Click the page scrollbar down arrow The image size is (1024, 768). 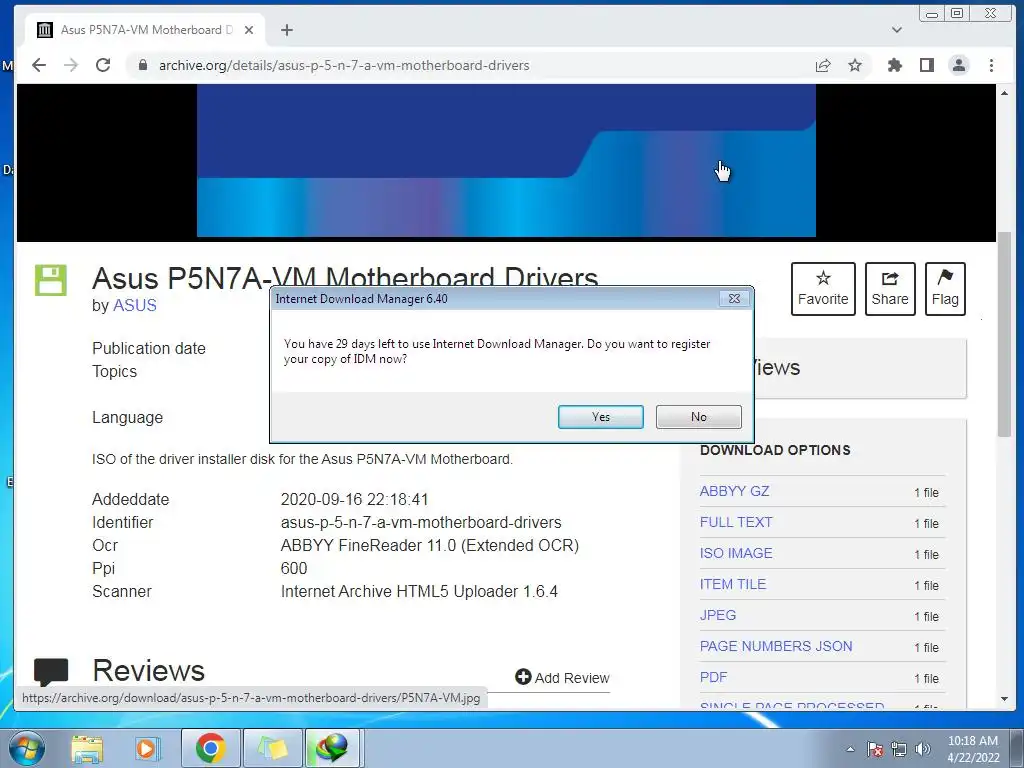click(x=1004, y=699)
